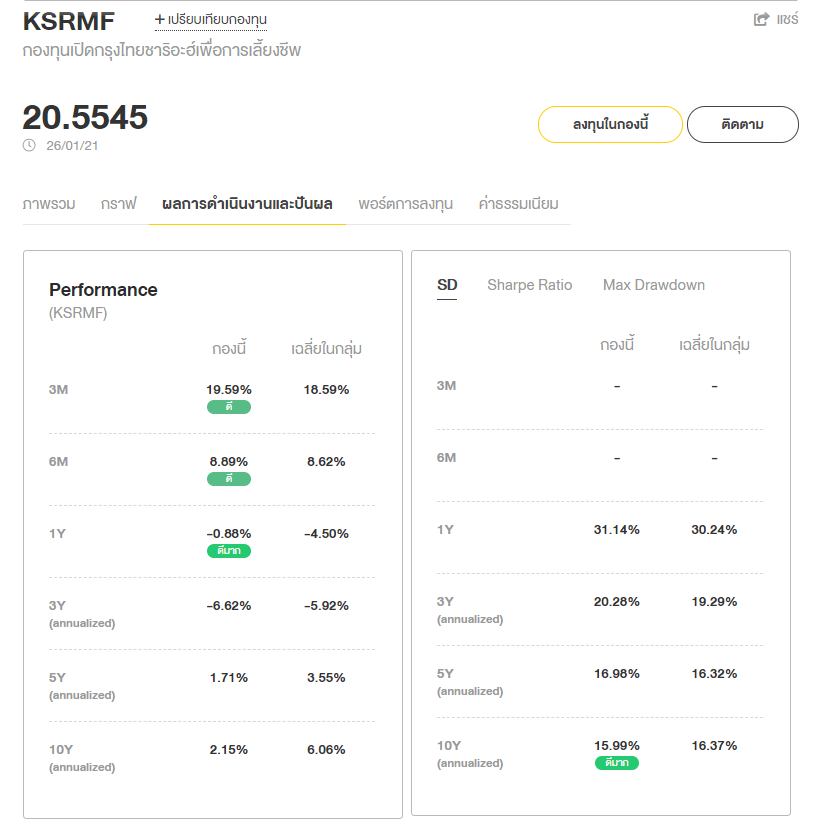
Task: Switch to Sharpe Ratio view
Action: tap(529, 285)
